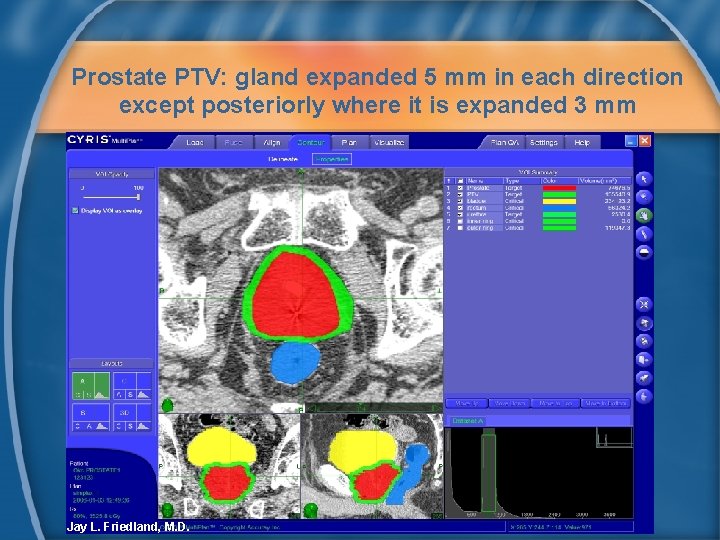
Task: Switch to the Delineate sub-tab
Action: [x=283, y=159]
